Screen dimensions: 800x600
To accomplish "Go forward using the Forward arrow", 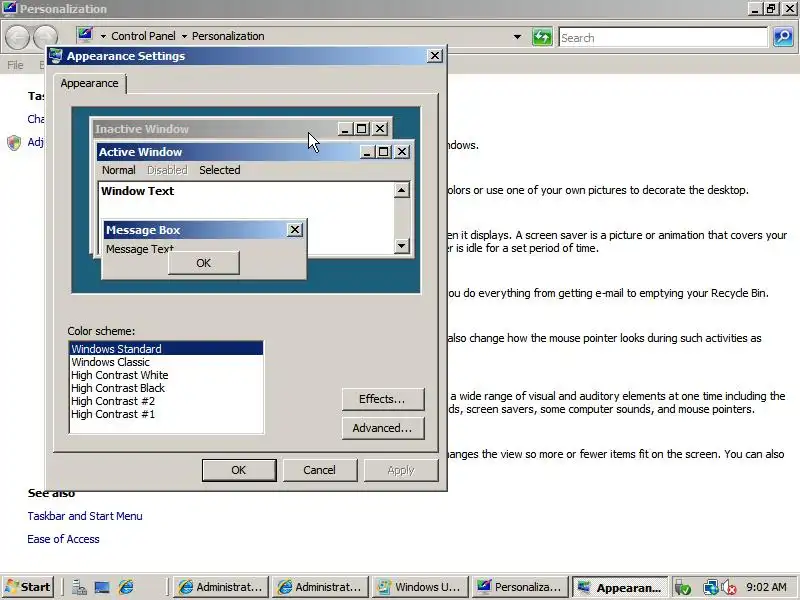I will coord(45,37).
